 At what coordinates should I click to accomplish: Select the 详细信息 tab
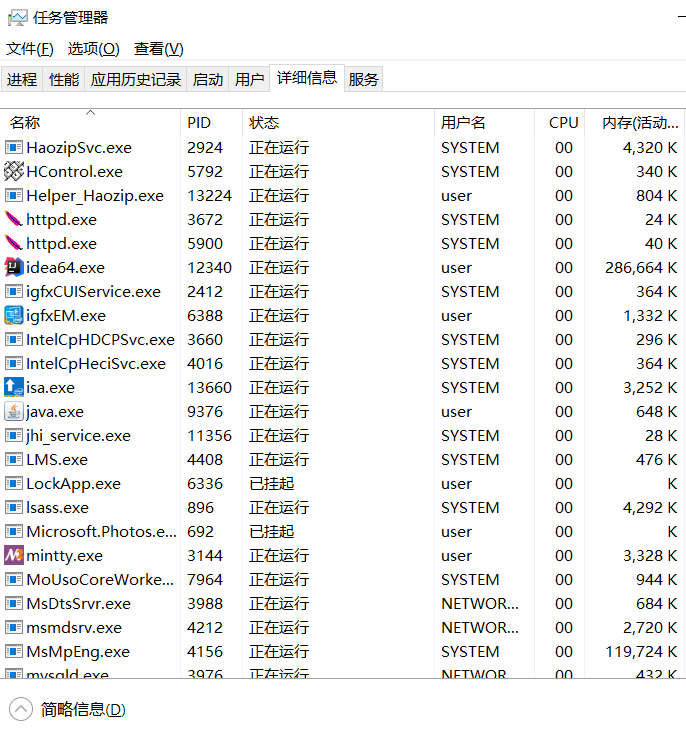coord(307,78)
